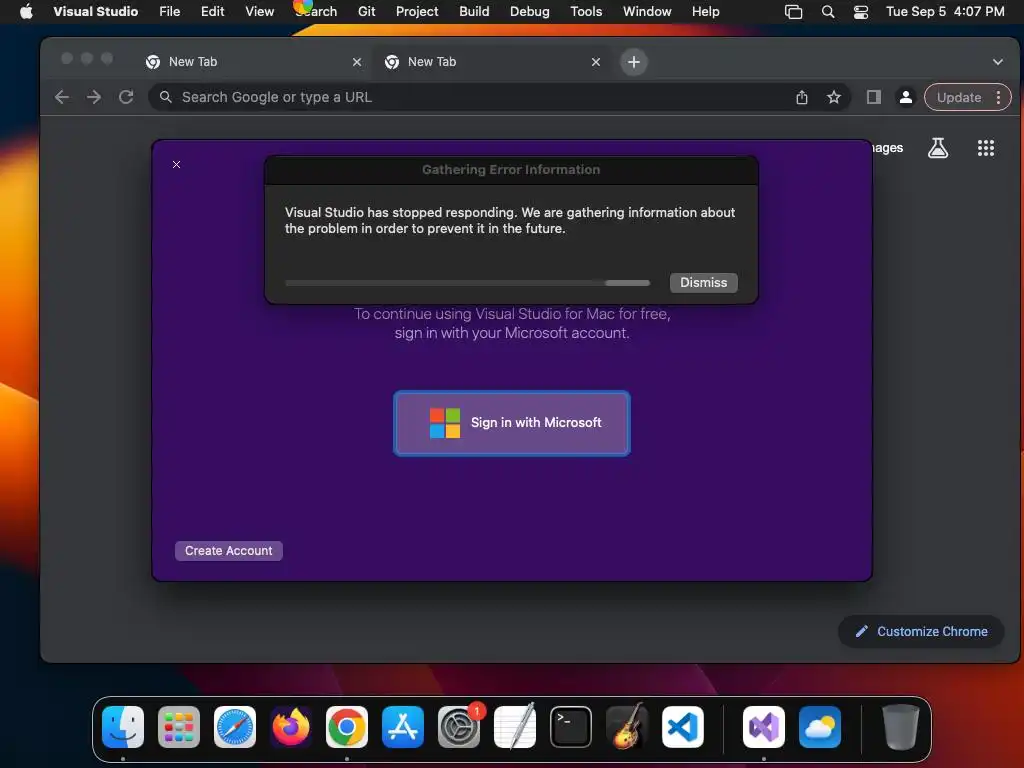Open App Store from the Dock
The image size is (1024, 768).
pos(403,727)
